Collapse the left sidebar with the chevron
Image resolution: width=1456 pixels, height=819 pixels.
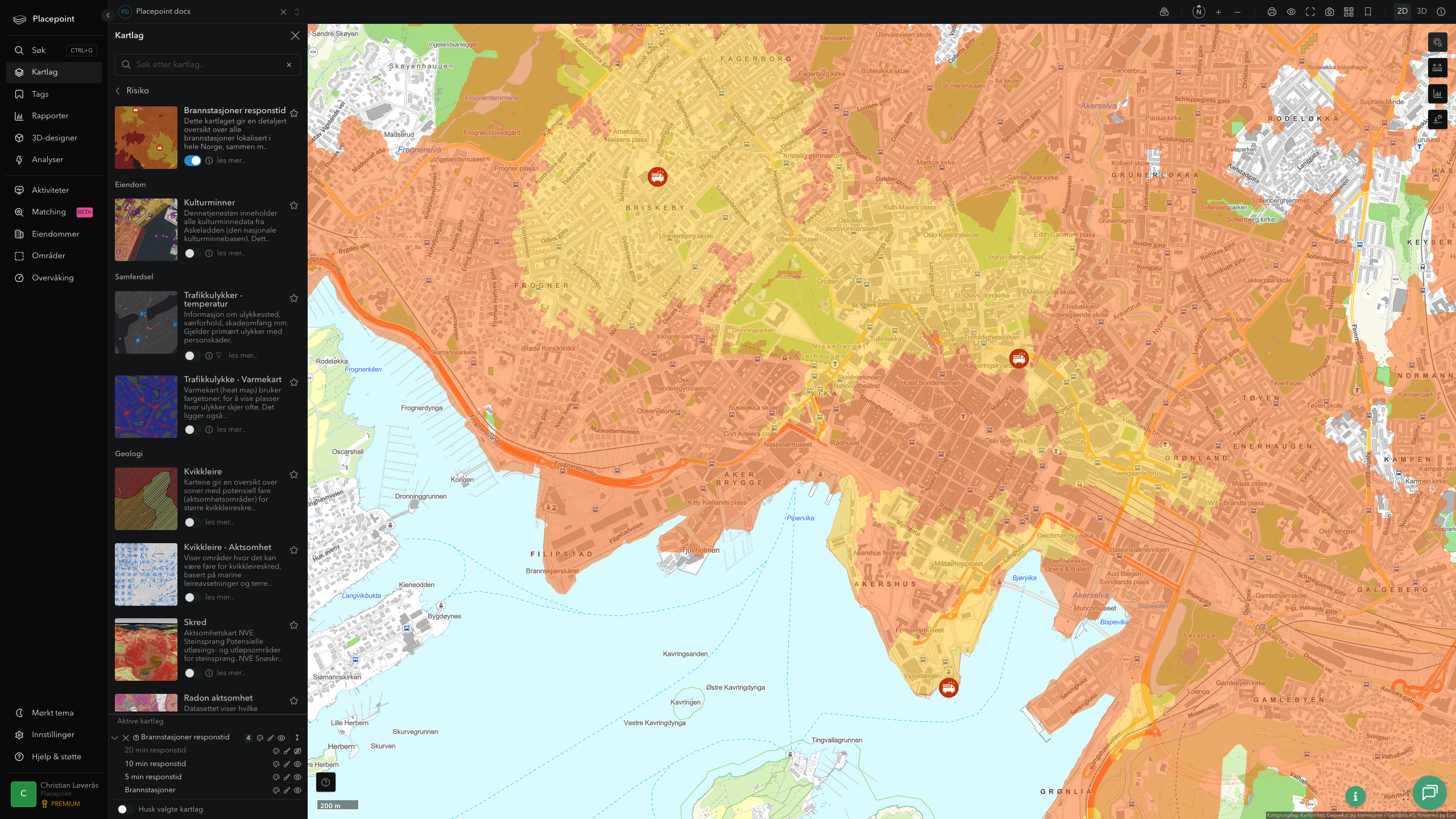pyautogui.click(x=107, y=15)
